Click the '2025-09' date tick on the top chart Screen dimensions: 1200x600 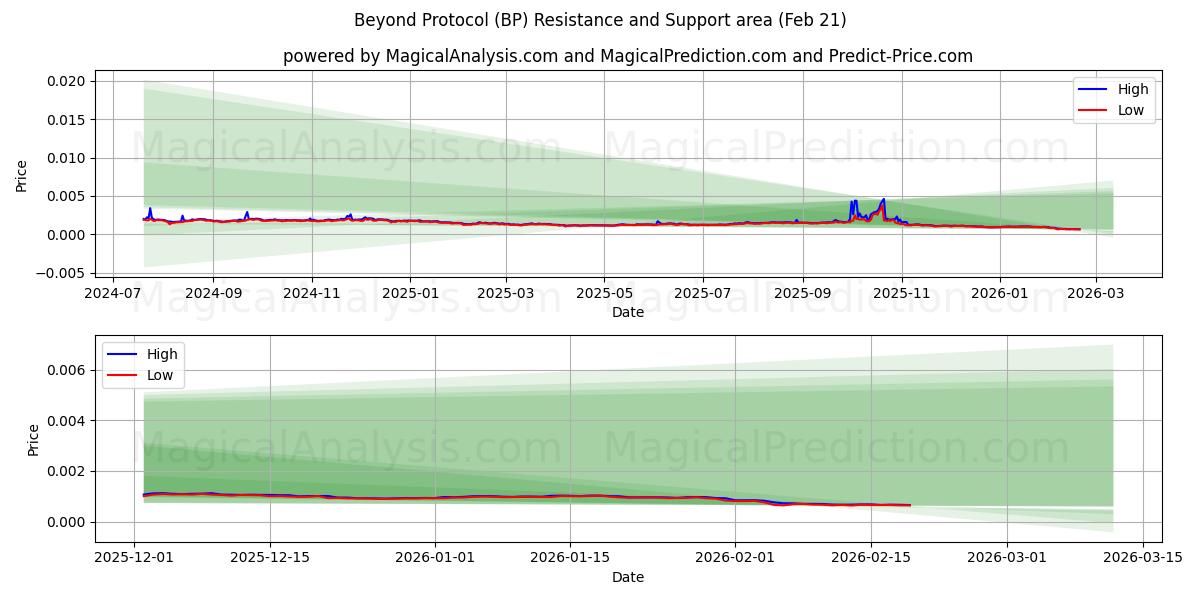click(x=802, y=295)
